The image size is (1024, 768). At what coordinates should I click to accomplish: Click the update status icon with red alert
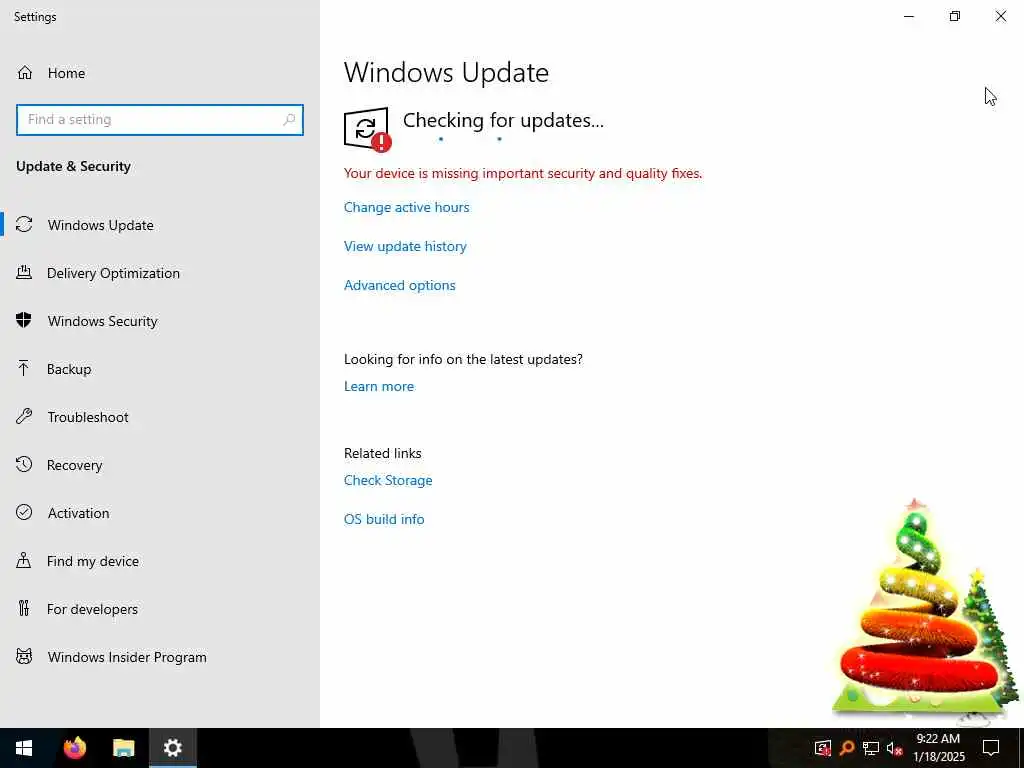(x=367, y=129)
